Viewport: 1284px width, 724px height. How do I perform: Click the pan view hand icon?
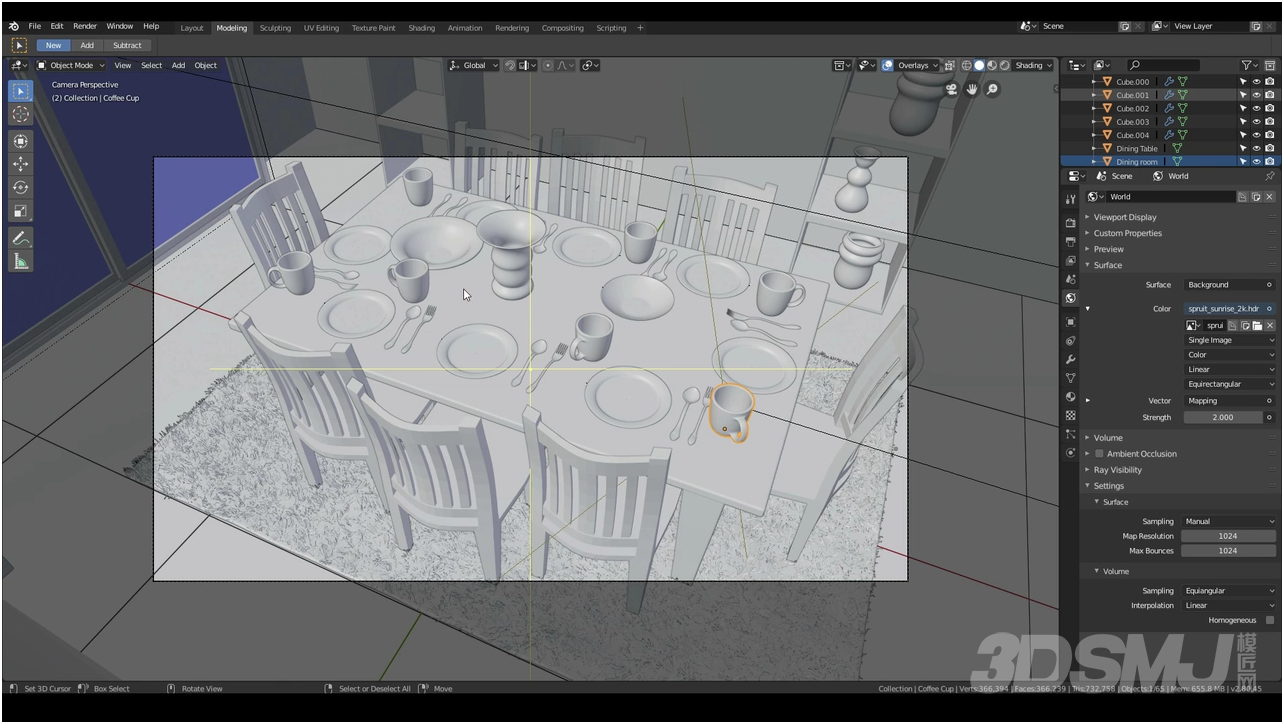point(972,89)
